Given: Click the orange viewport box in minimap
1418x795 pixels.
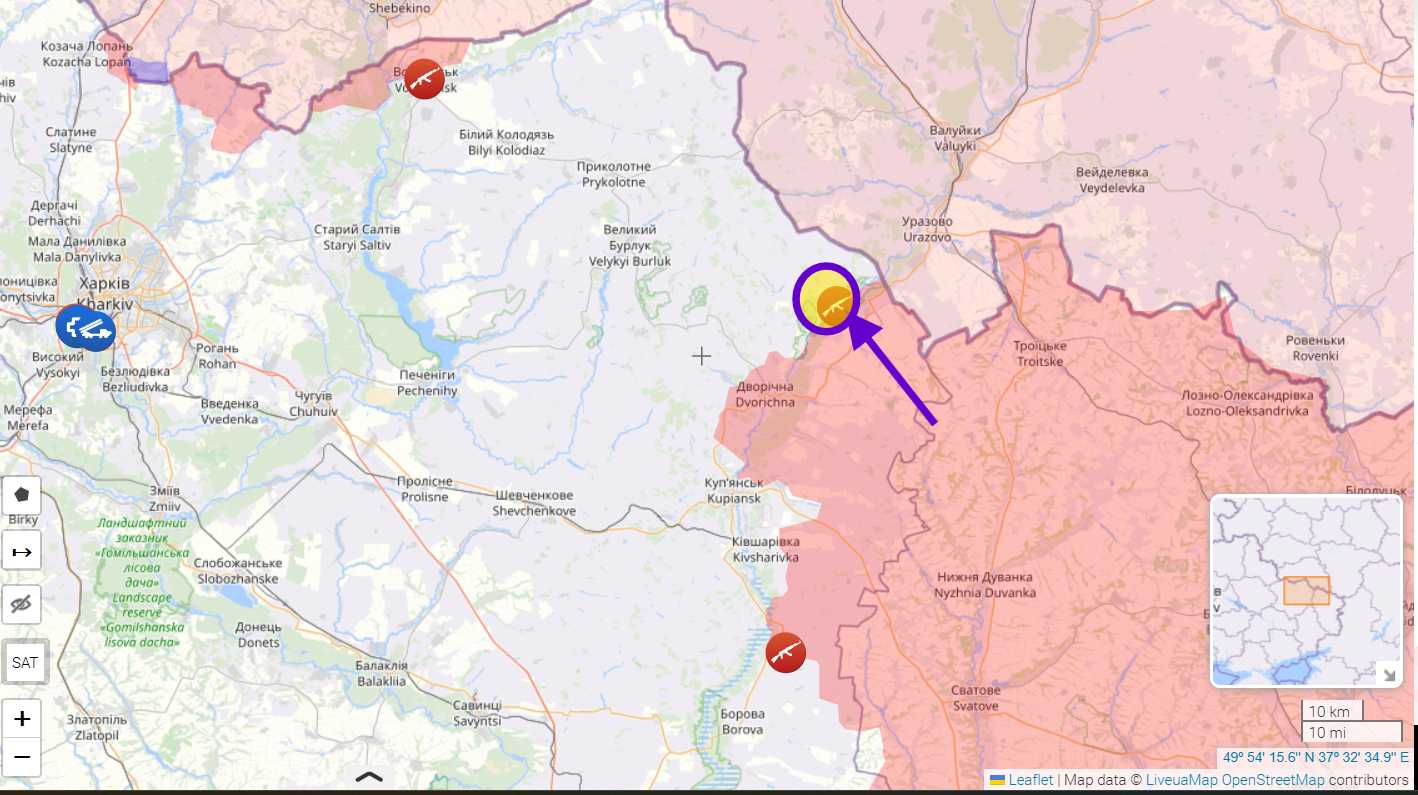Looking at the screenshot, I should point(1306,591).
